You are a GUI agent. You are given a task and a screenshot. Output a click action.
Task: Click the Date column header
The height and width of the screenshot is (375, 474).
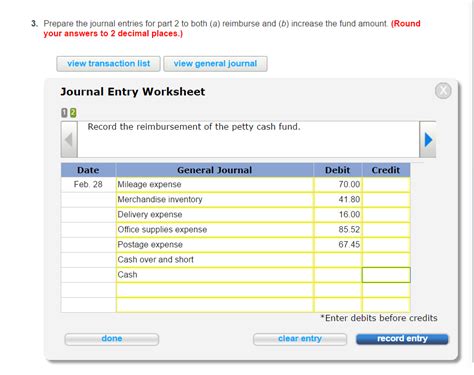(88, 170)
